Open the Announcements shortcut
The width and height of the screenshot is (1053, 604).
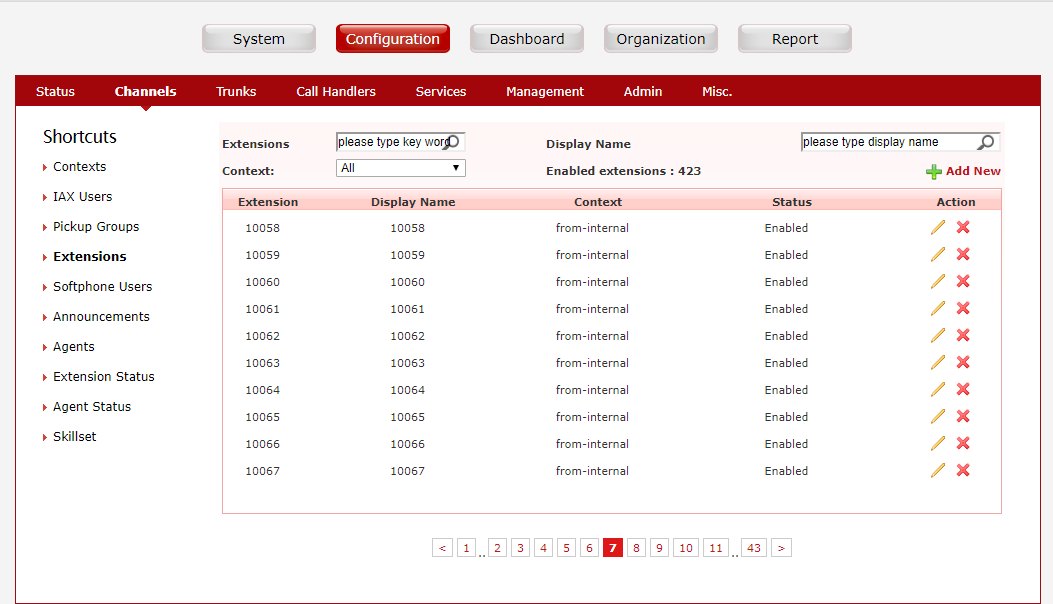(x=101, y=316)
